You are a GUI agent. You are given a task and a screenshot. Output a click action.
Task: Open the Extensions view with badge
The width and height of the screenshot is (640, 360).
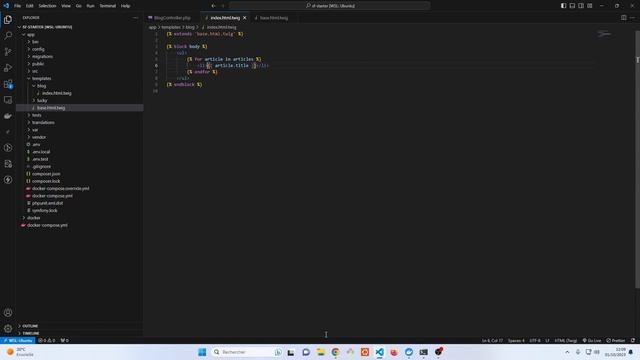(8, 84)
